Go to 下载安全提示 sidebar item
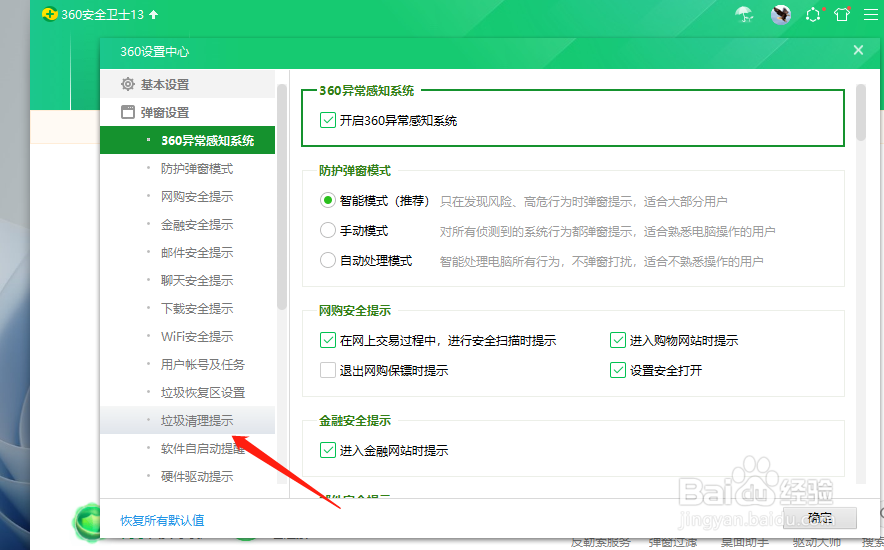 click(187, 308)
